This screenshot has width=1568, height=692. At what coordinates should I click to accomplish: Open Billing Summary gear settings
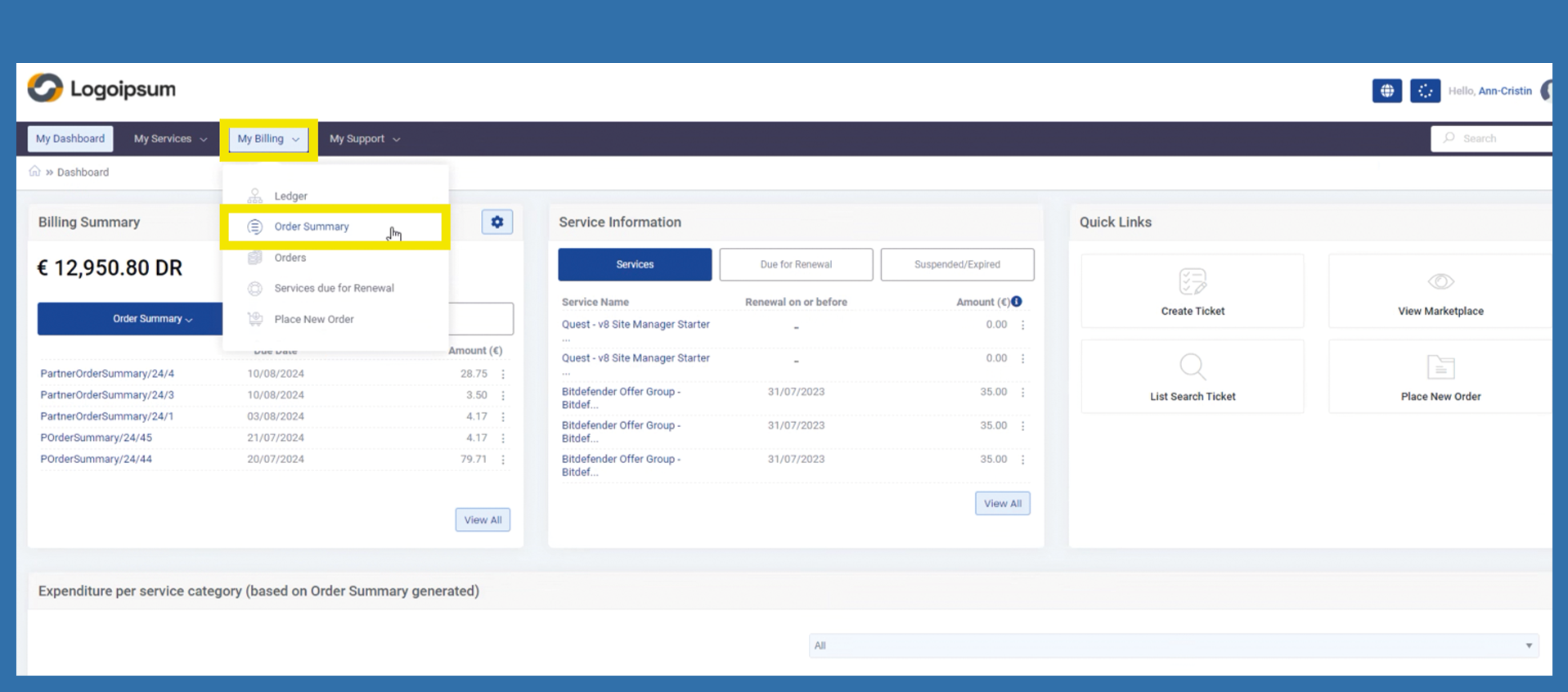point(496,222)
